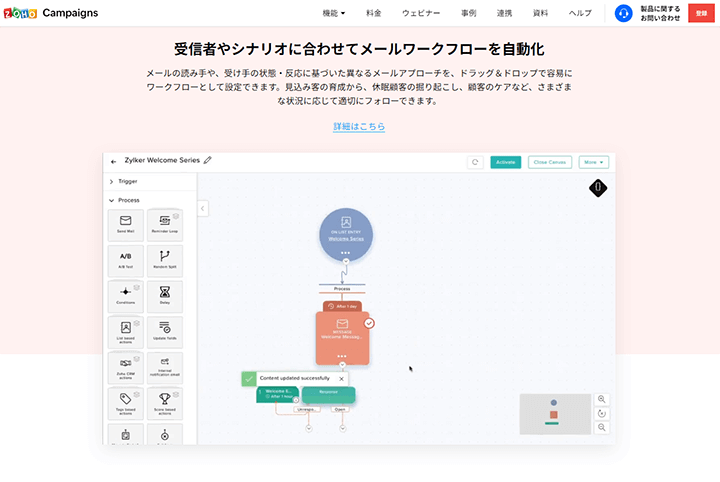Image resolution: width=720 pixels, height=482 pixels.
Task: Expand the arrow below On List Entry node
Action: pyautogui.click(x=346, y=261)
